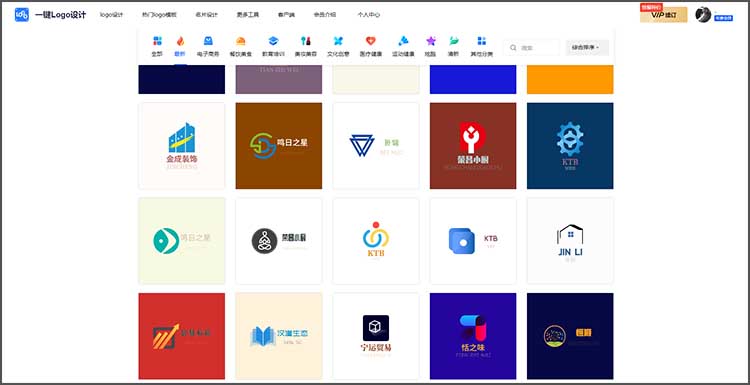Select the 其他分类 grid icon
The height and width of the screenshot is (385, 750).
pyautogui.click(x=482, y=41)
